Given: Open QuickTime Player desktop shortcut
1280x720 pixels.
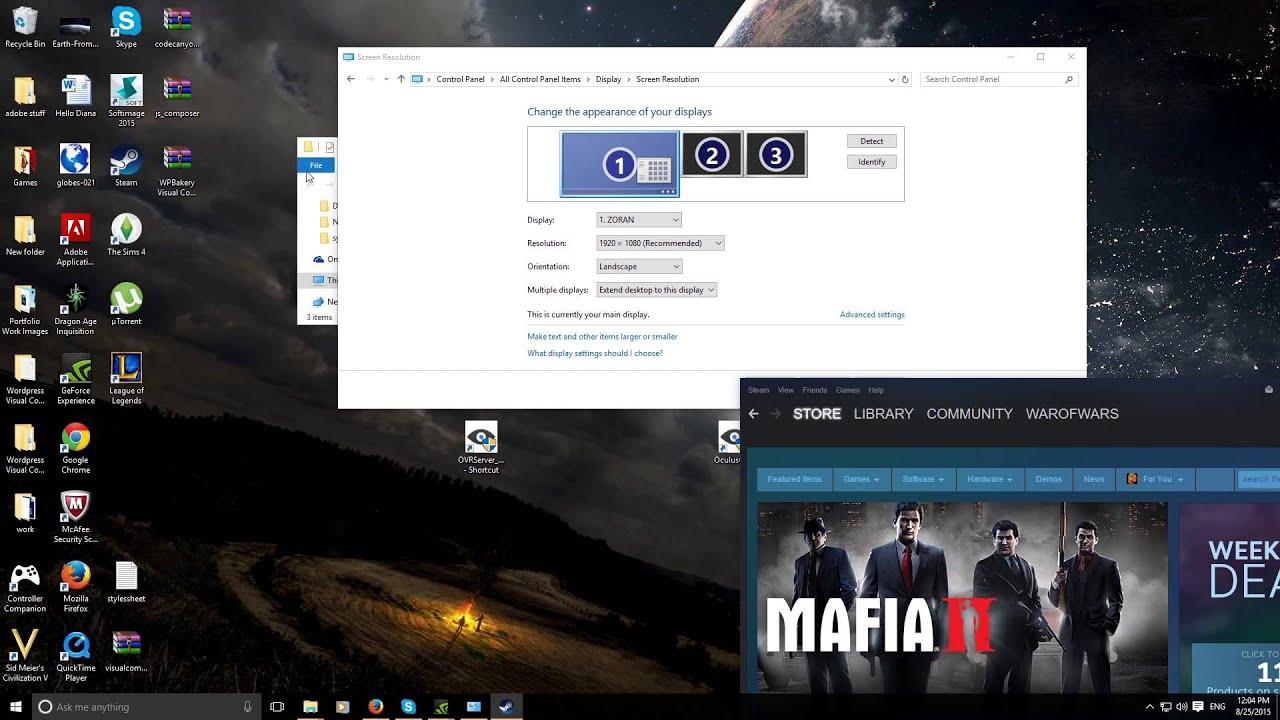Looking at the screenshot, I should tap(76, 655).
